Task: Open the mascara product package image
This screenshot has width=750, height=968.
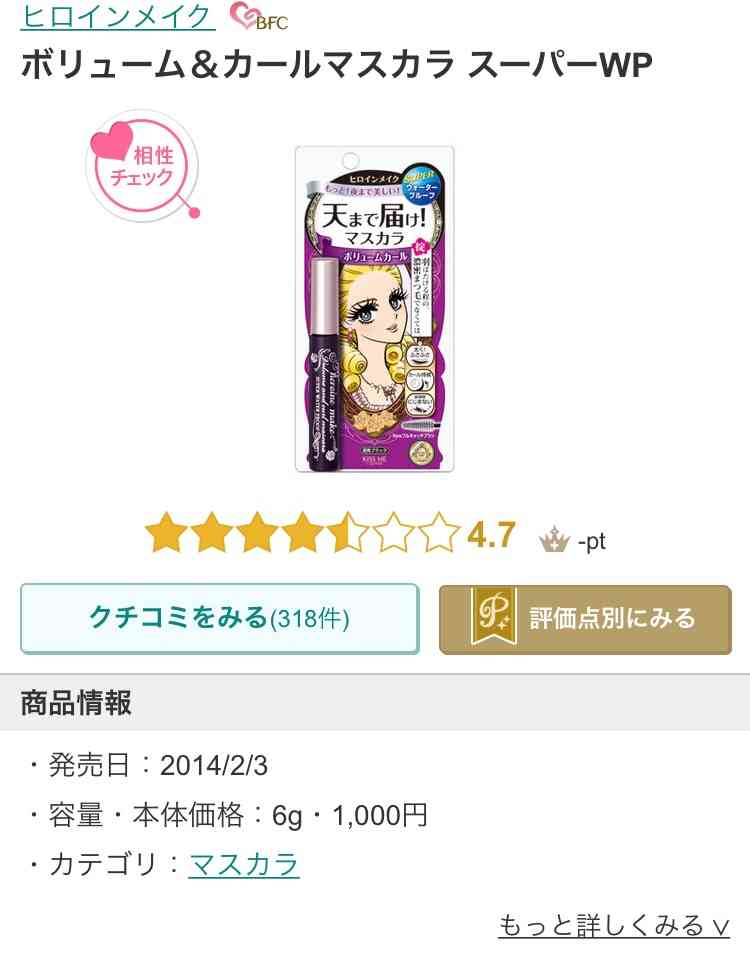Action: point(375,309)
